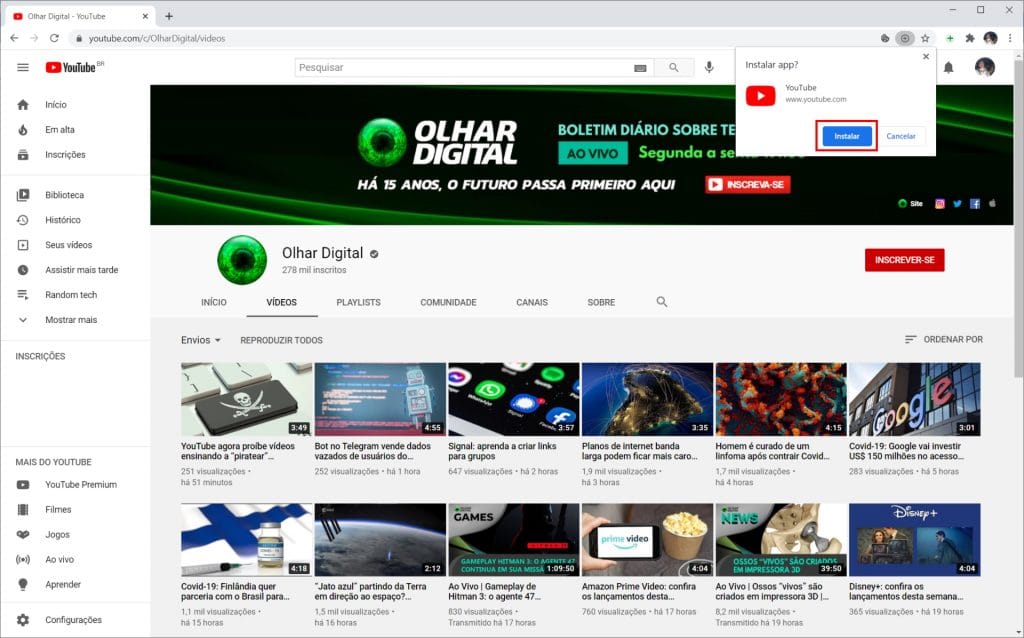Click the browser address bar URL
Screen dimensions: 1024x638
(157, 39)
